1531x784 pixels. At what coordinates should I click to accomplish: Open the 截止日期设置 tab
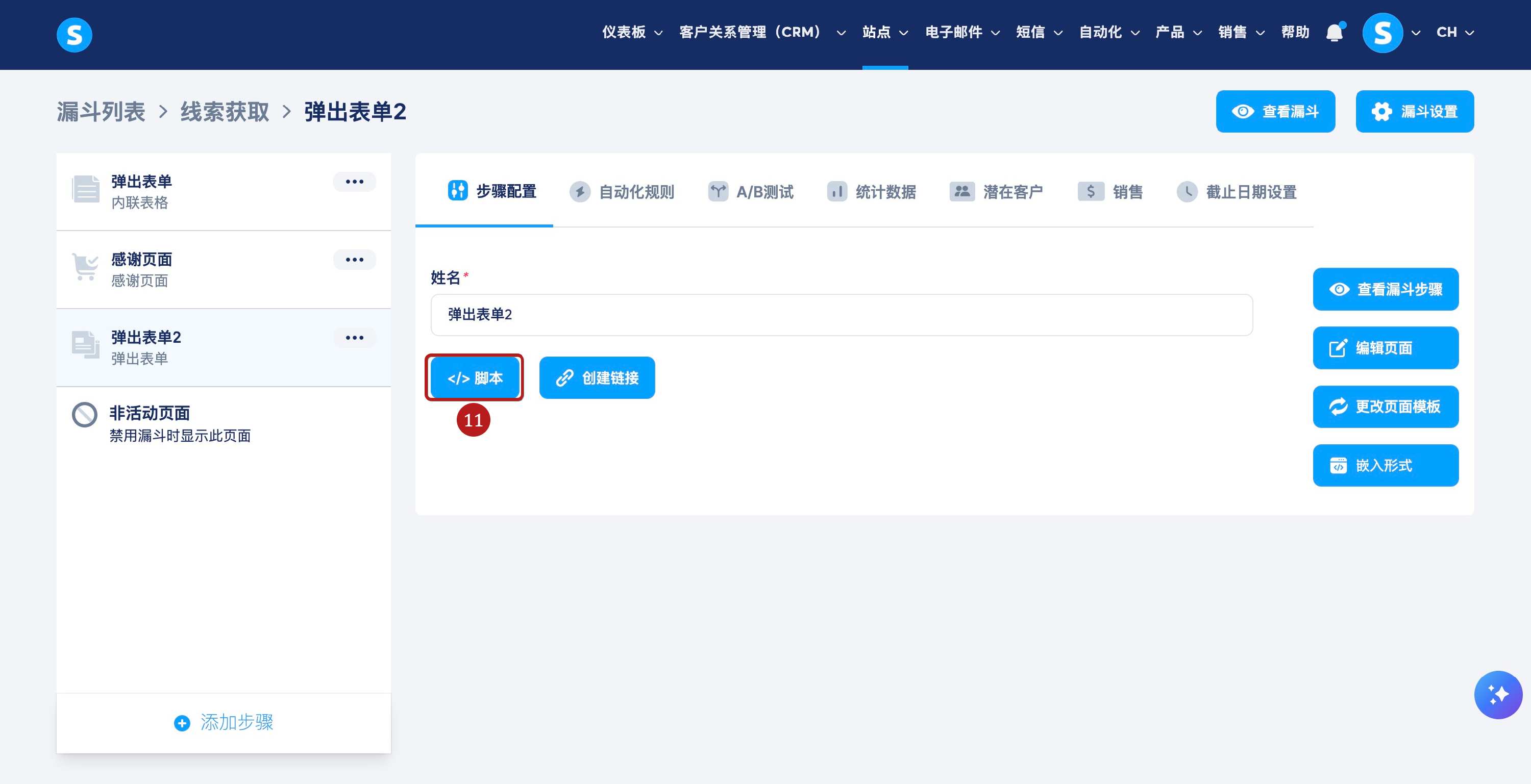tap(1237, 192)
